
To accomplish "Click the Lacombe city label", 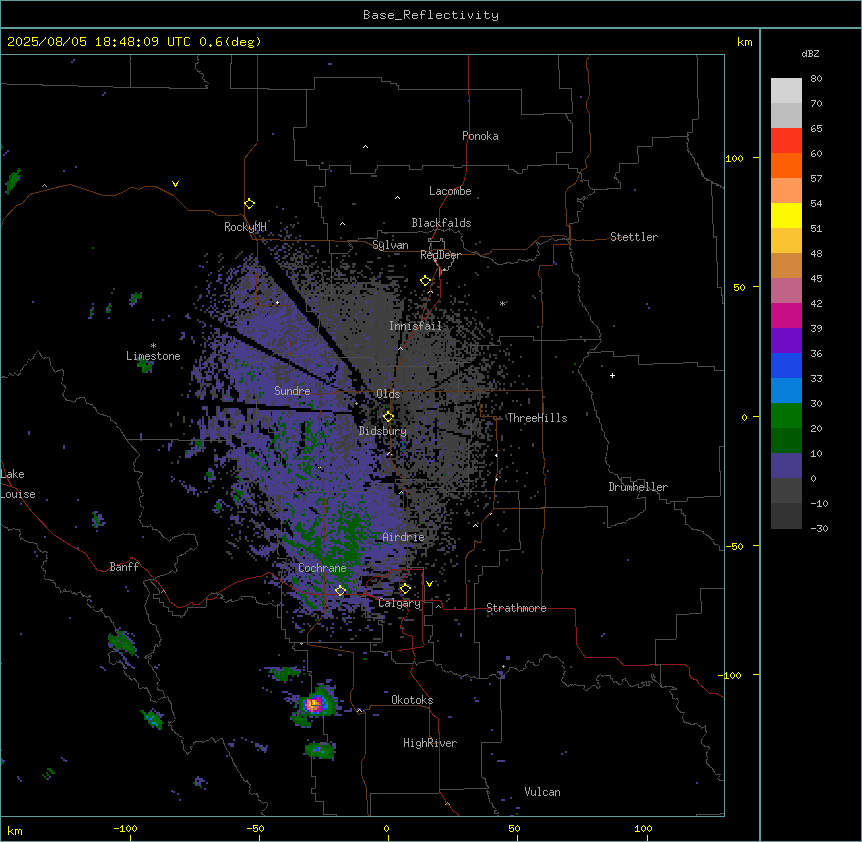I will pos(450,191).
